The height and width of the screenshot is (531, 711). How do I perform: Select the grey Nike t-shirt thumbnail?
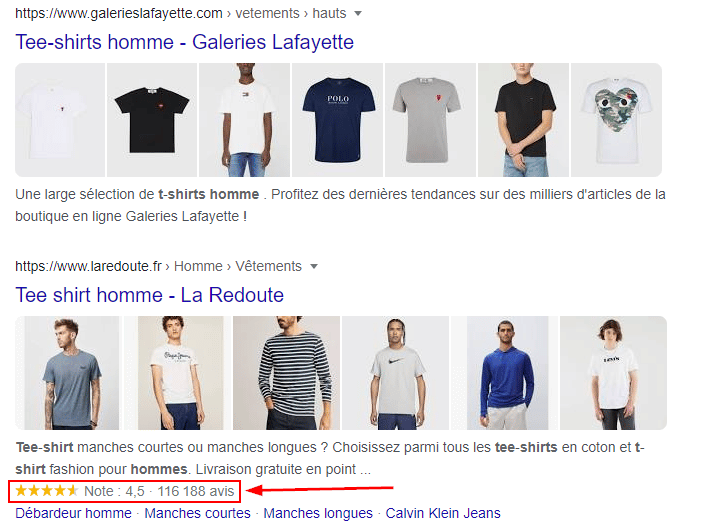(394, 373)
